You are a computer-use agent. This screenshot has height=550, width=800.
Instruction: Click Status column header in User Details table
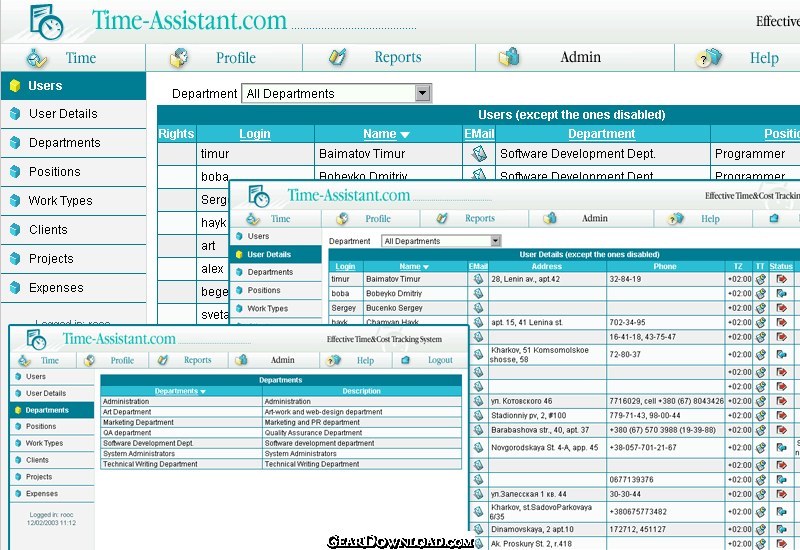tap(781, 266)
